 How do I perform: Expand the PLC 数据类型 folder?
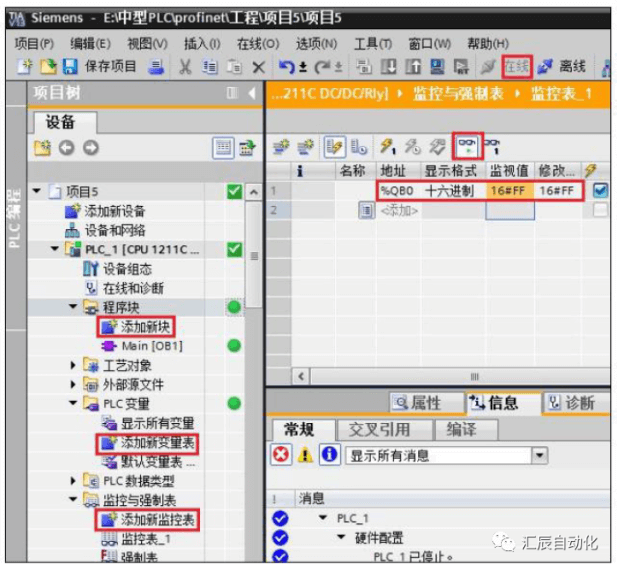point(73,481)
